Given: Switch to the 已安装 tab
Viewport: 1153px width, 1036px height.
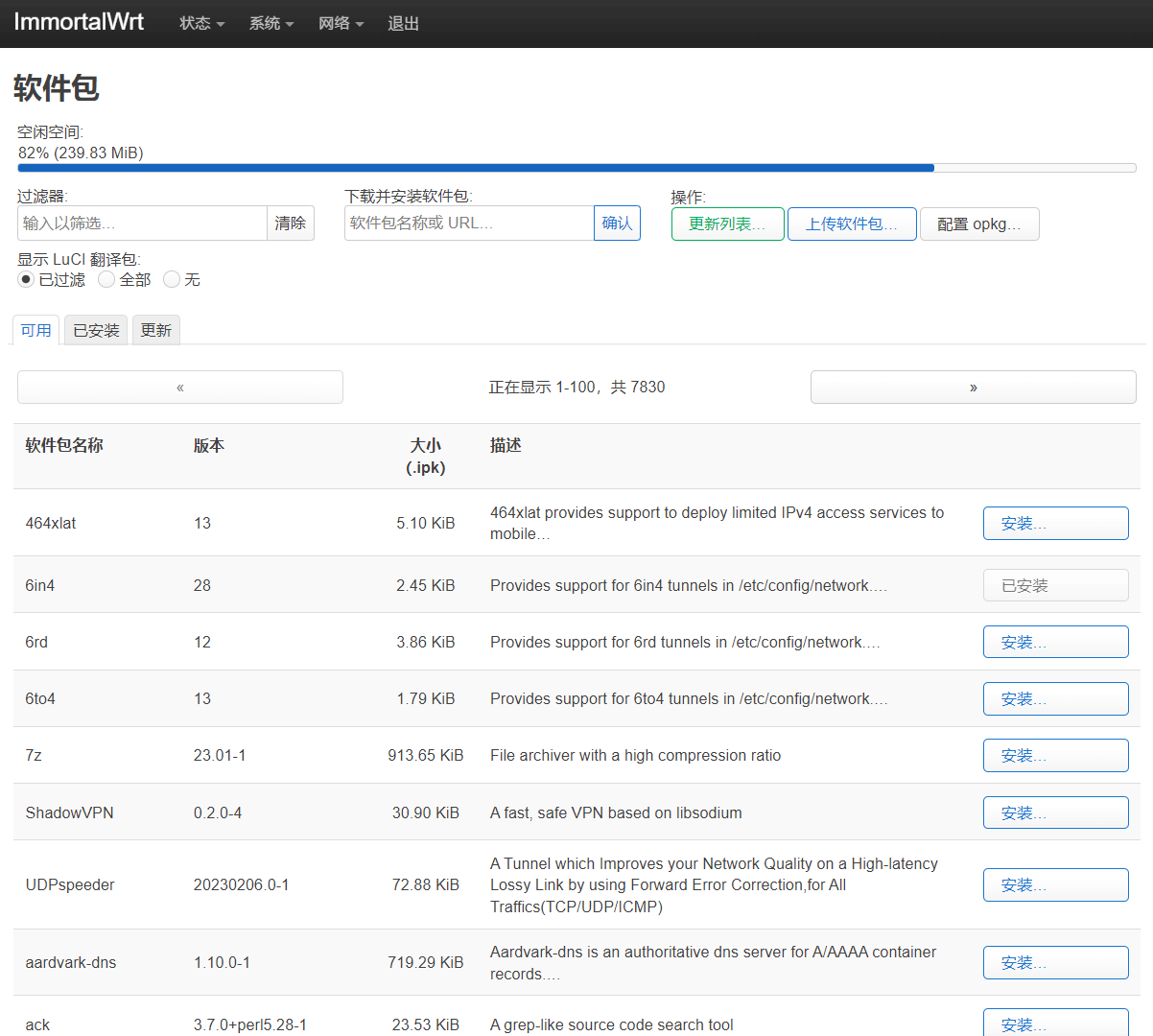Looking at the screenshot, I should (96, 330).
